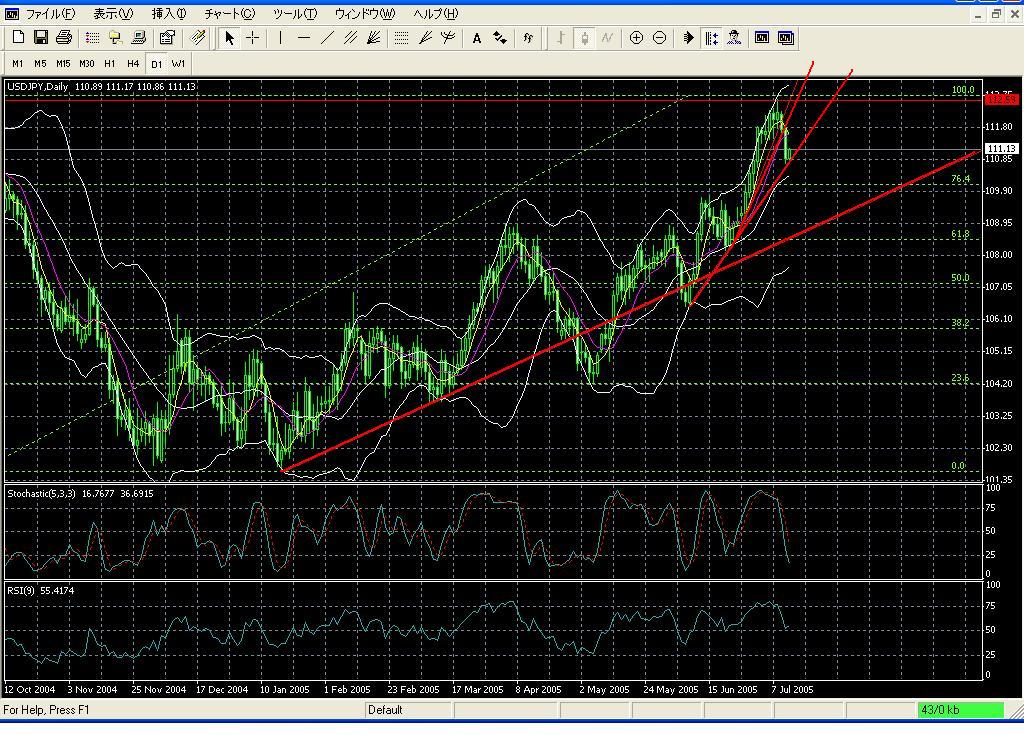Image resolution: width=1024 pixels, height=737 pixels.
Task: Enable chart auto scroll
Action: (686, 38)
